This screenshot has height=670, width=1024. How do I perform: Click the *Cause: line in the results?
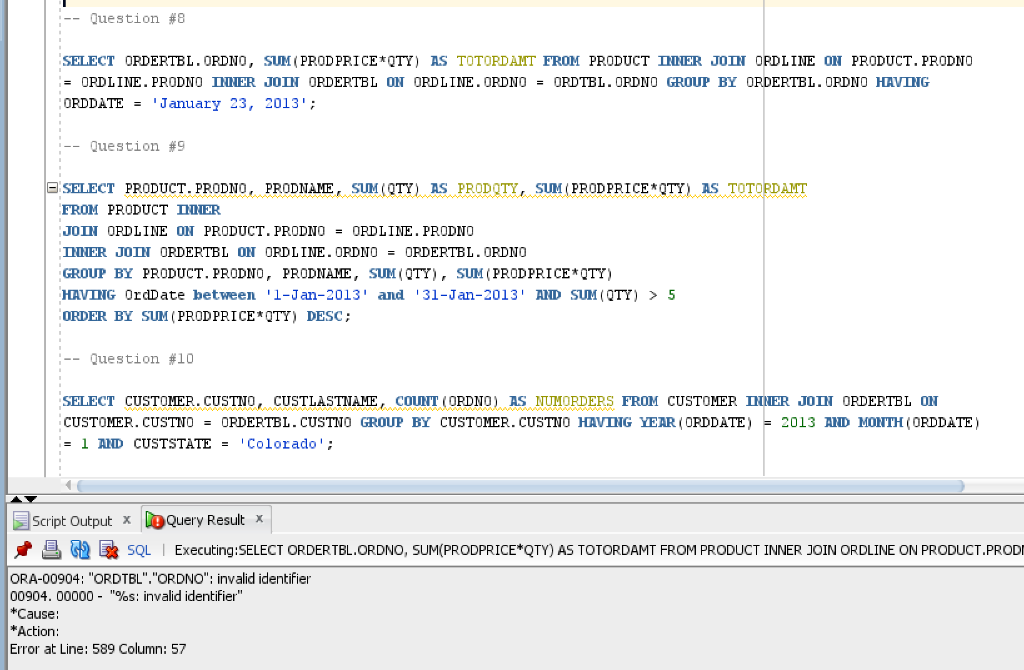35,614
